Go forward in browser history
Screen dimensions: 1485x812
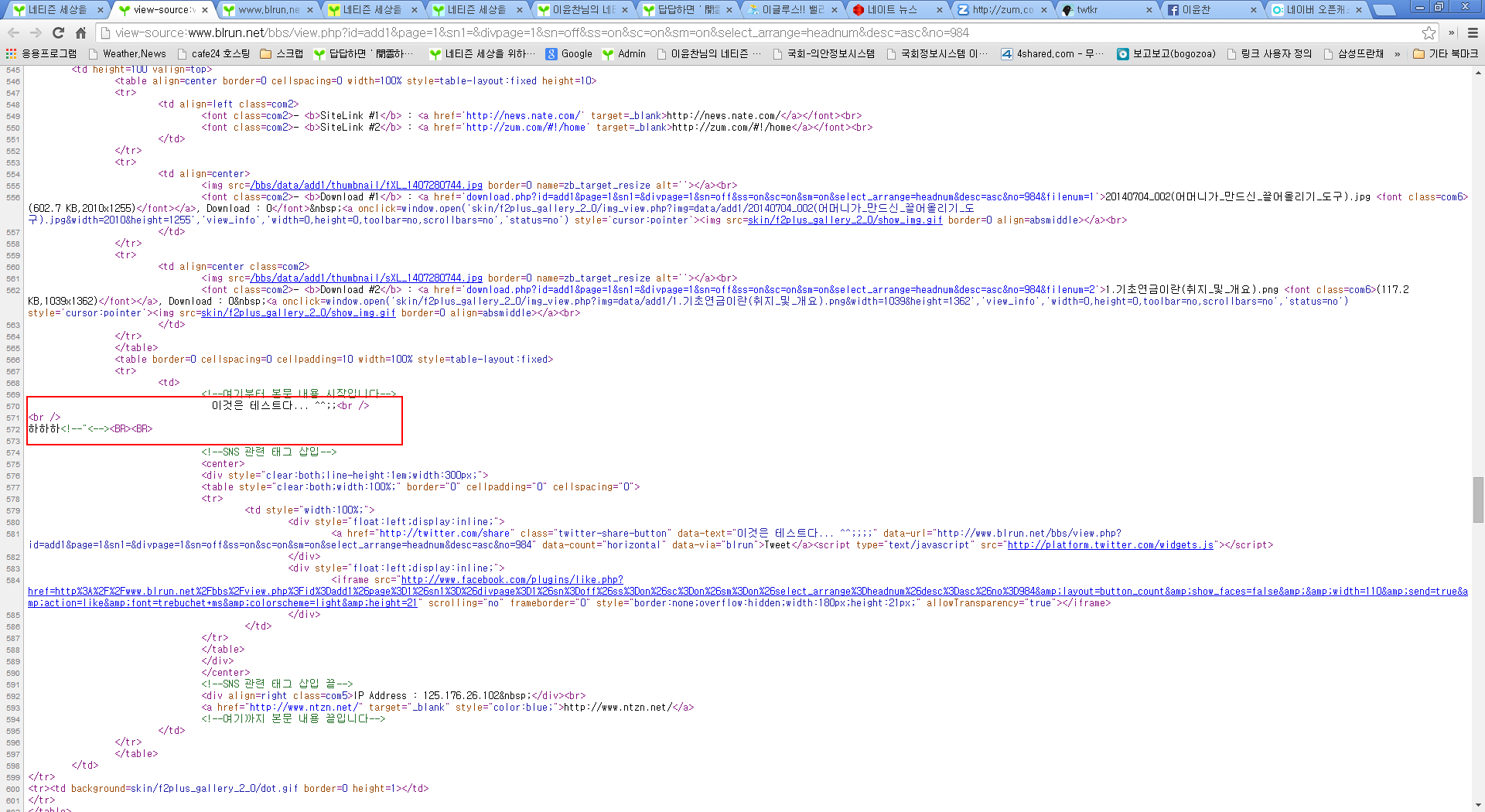36,32
